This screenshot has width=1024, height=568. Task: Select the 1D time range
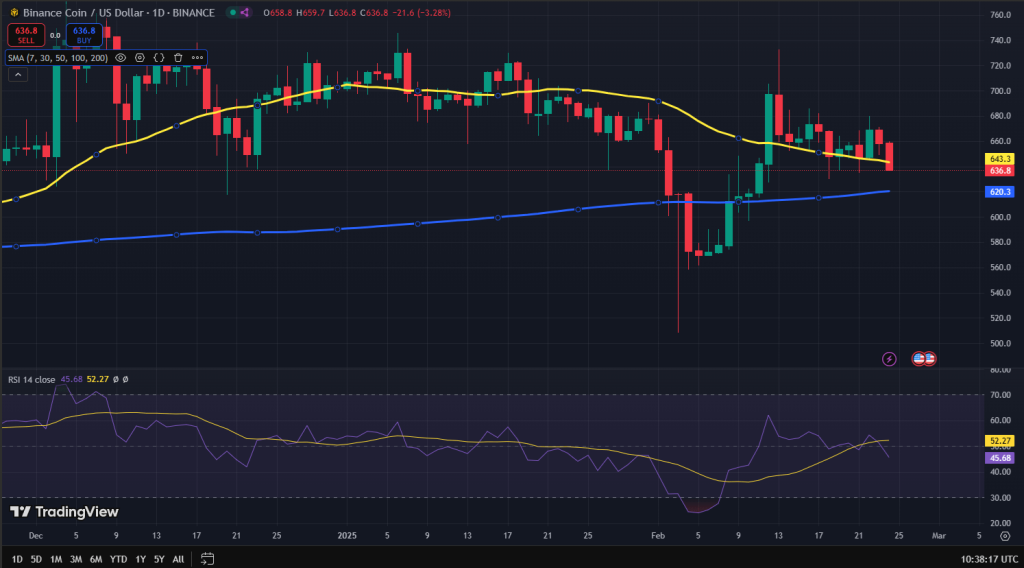pos(17,559)
